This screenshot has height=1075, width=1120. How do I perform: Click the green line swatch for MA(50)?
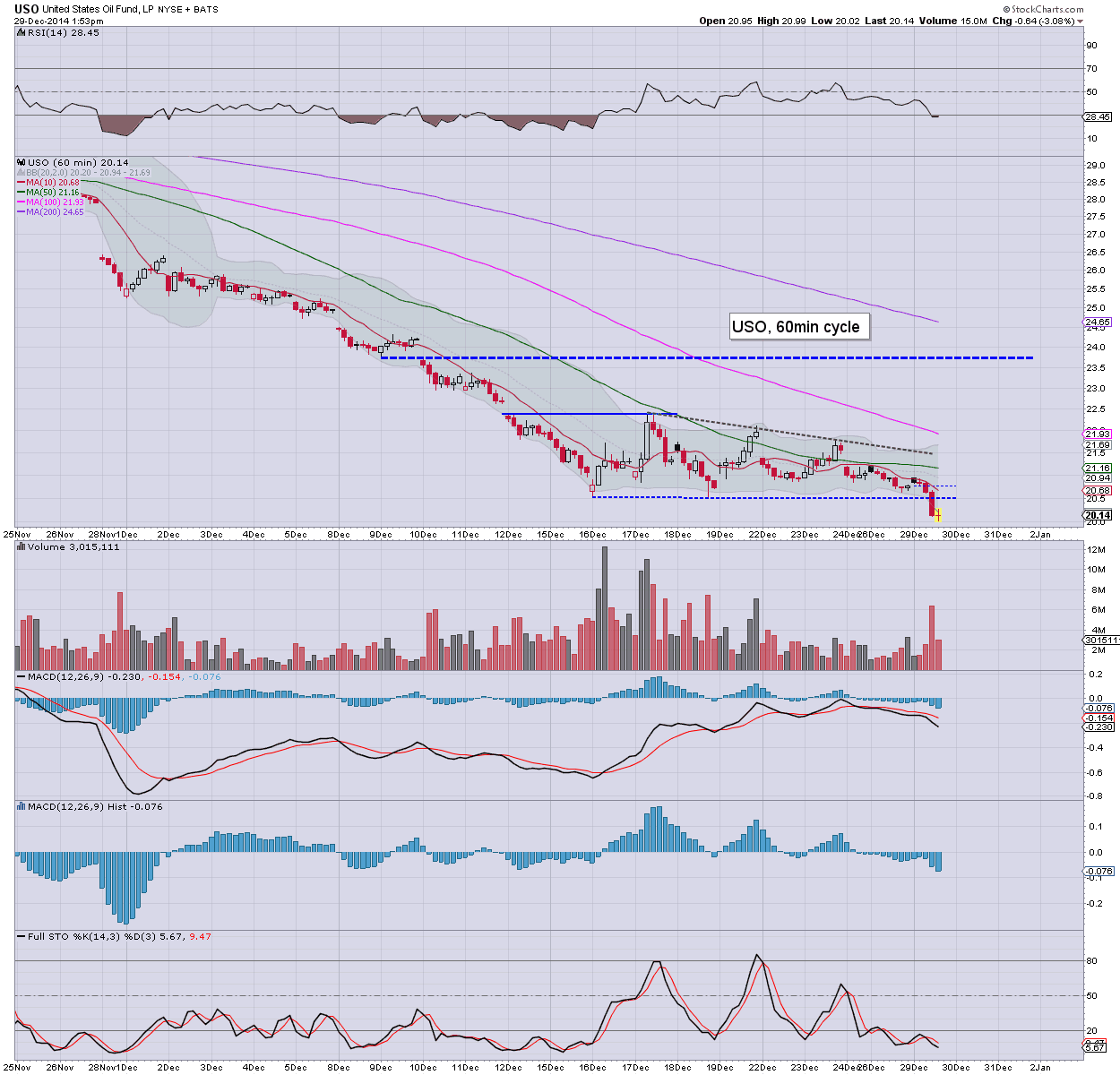click(21, 192)
